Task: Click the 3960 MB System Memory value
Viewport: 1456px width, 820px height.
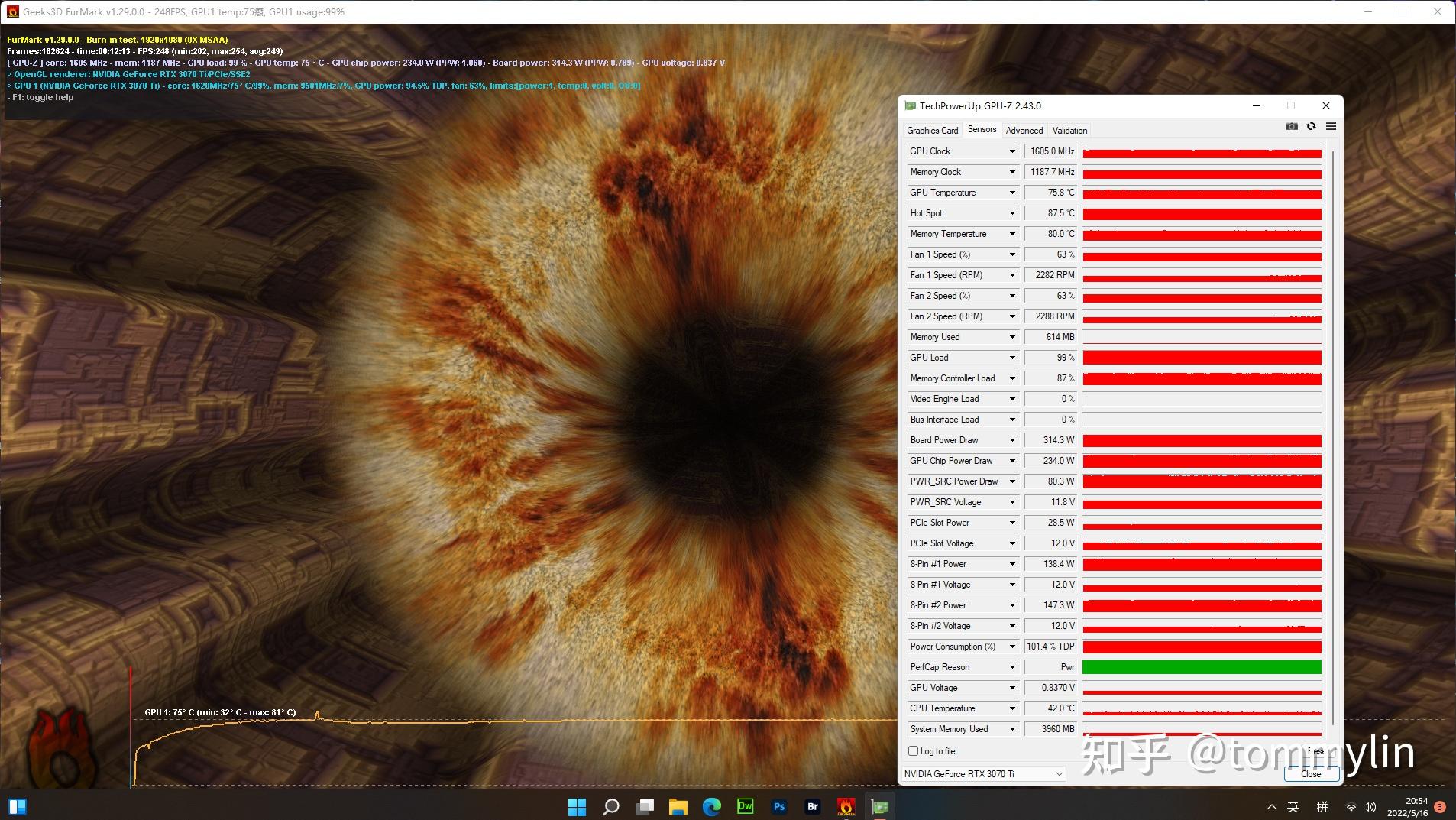Action: [1050, 729]
